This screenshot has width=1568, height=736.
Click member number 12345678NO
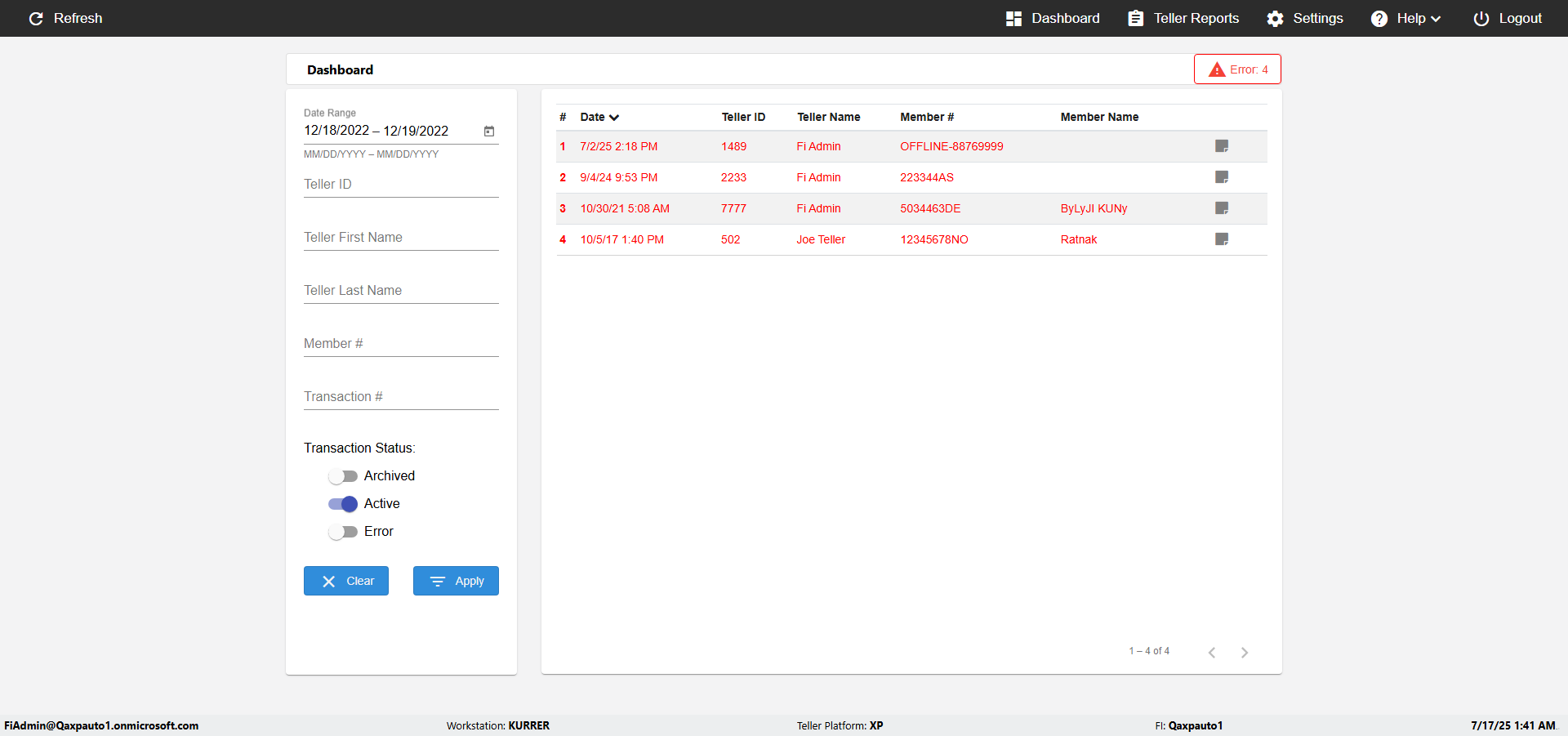pos(934,239)
